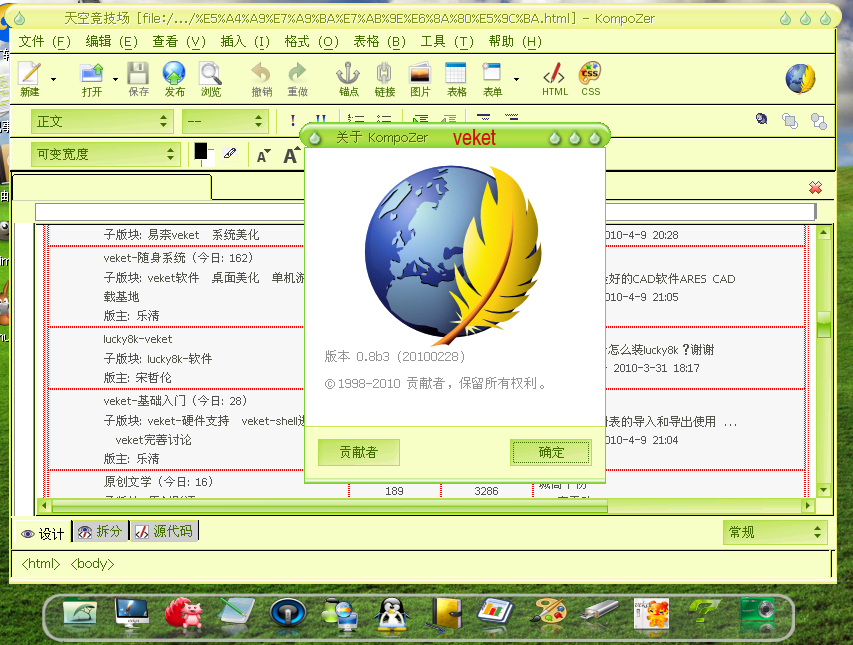Click the text lucky8k-veket
853x645 pixels.
[x=138, y=339]
